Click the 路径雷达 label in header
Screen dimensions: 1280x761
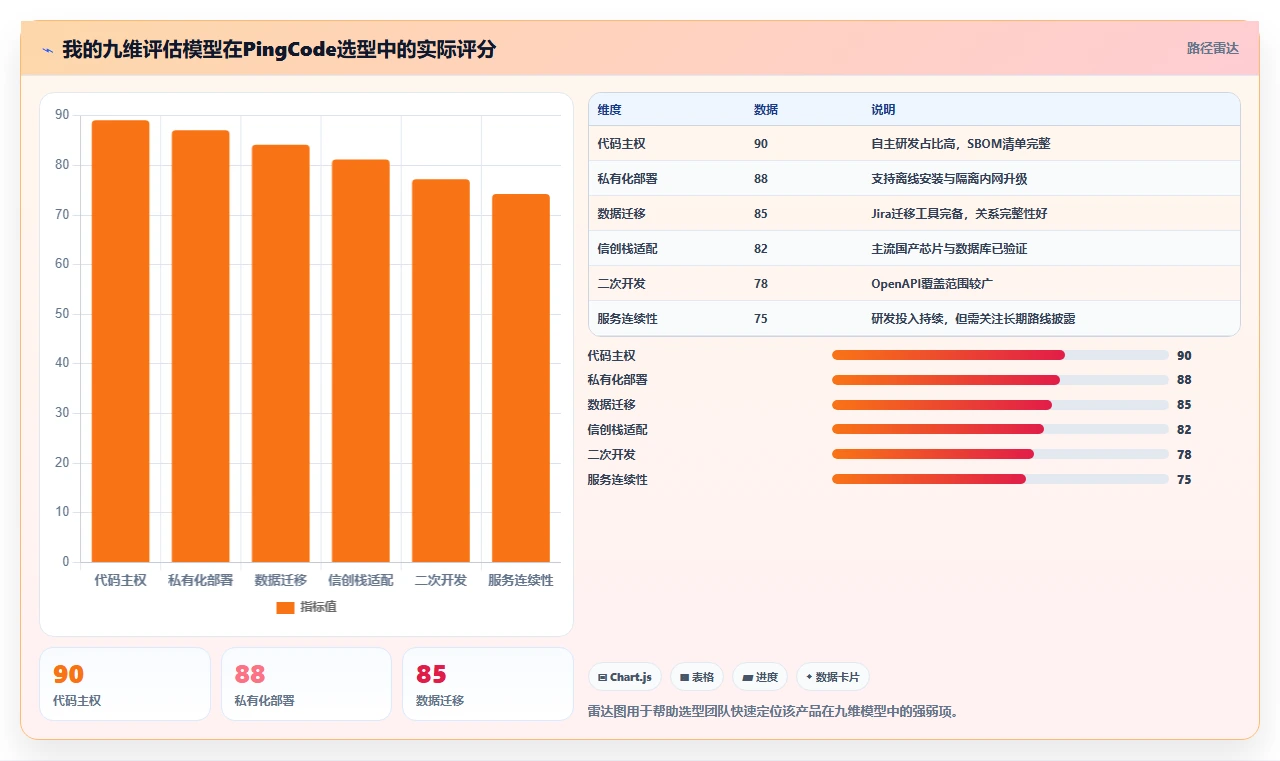point(1212,48)
